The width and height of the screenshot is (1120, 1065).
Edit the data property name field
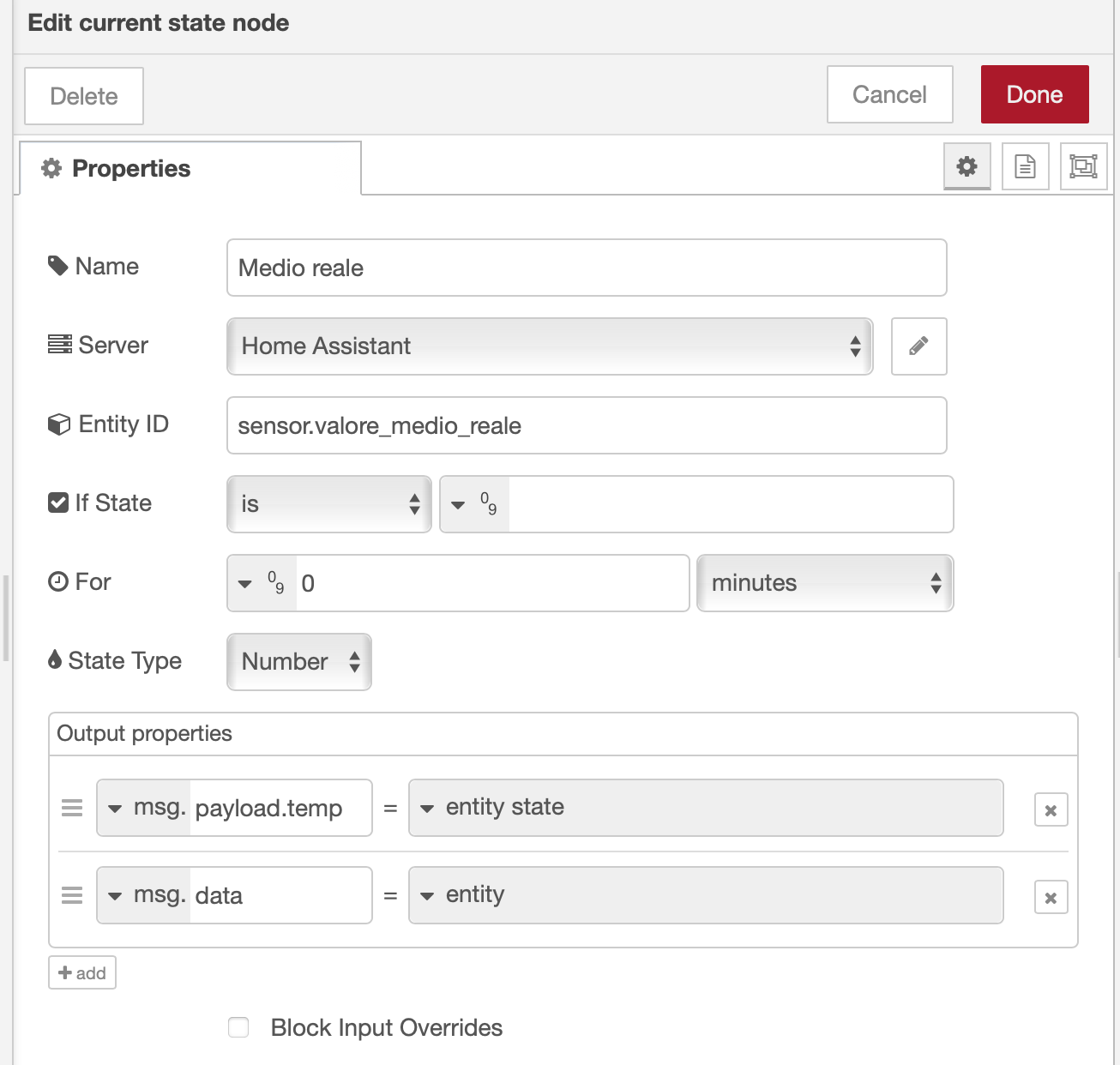(x=280, y=895)
